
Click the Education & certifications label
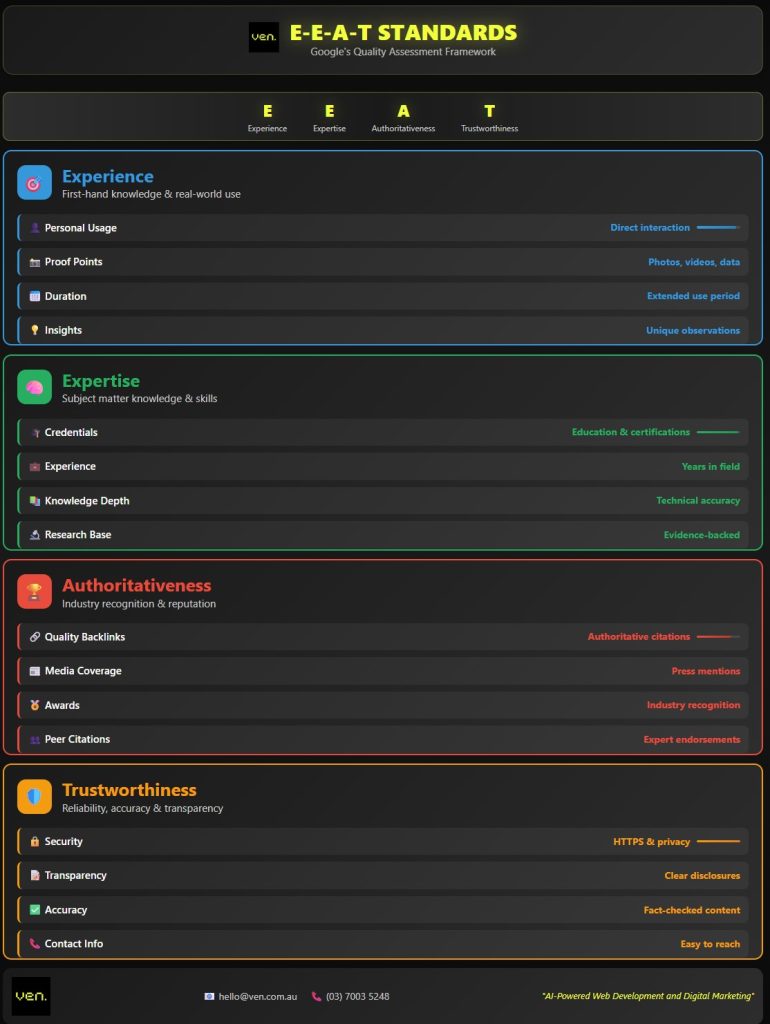(630, 432)
